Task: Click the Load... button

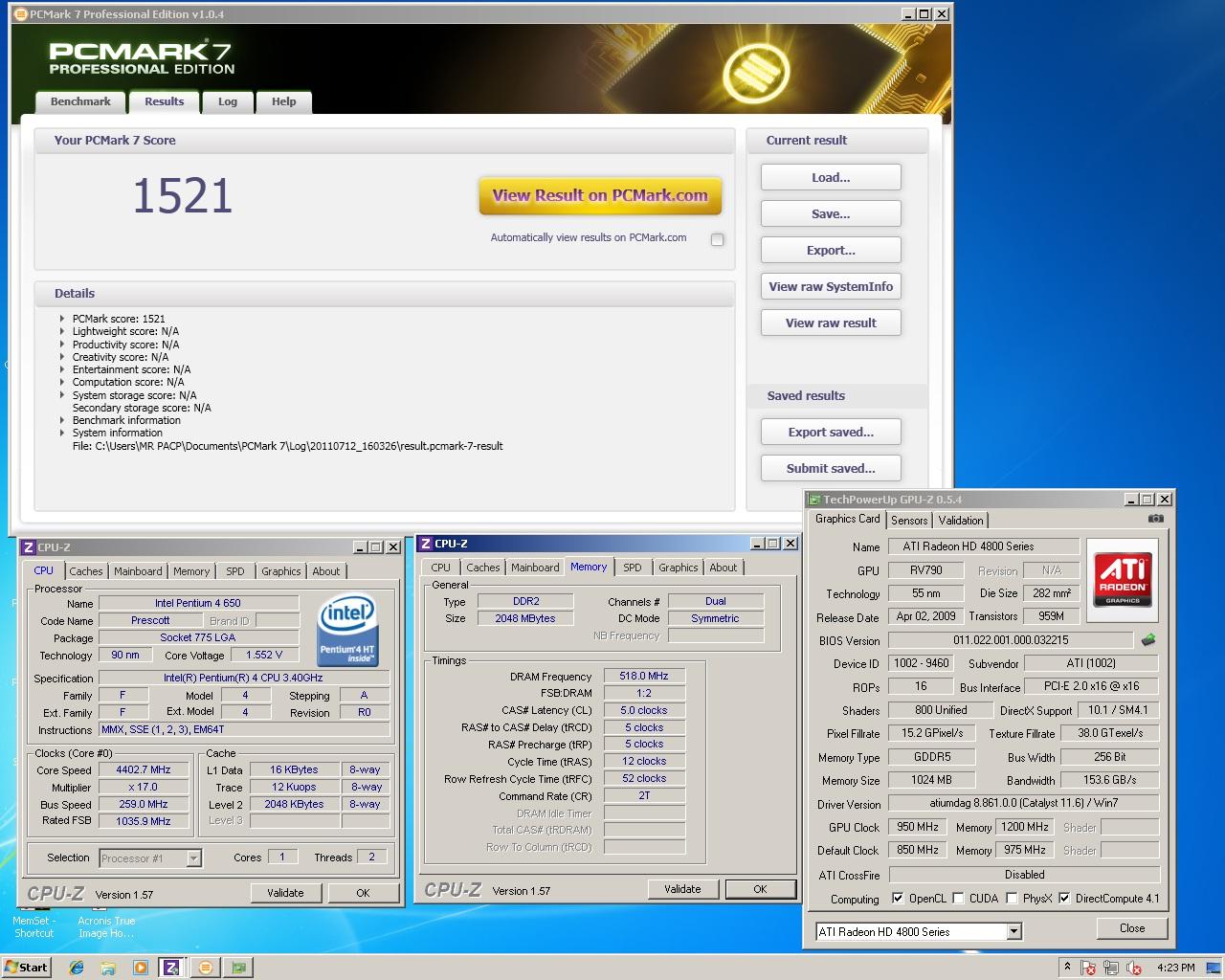Action: [831, 177]
